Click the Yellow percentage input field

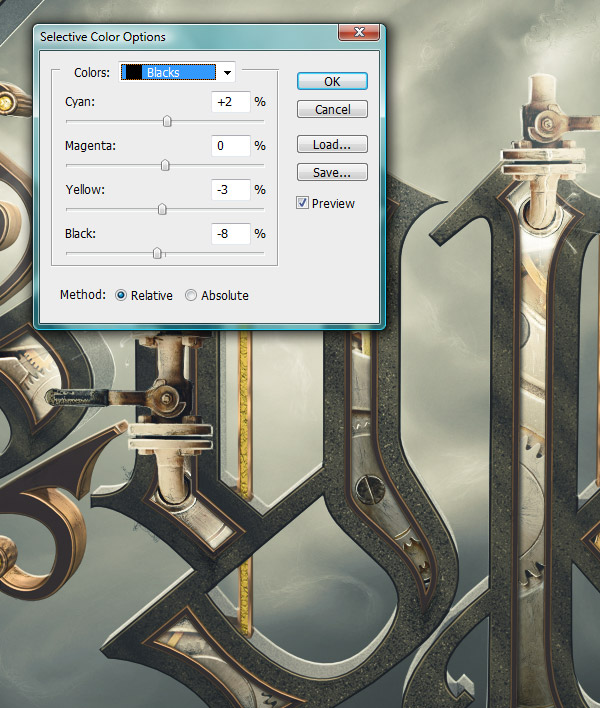[x=231, y=190]
